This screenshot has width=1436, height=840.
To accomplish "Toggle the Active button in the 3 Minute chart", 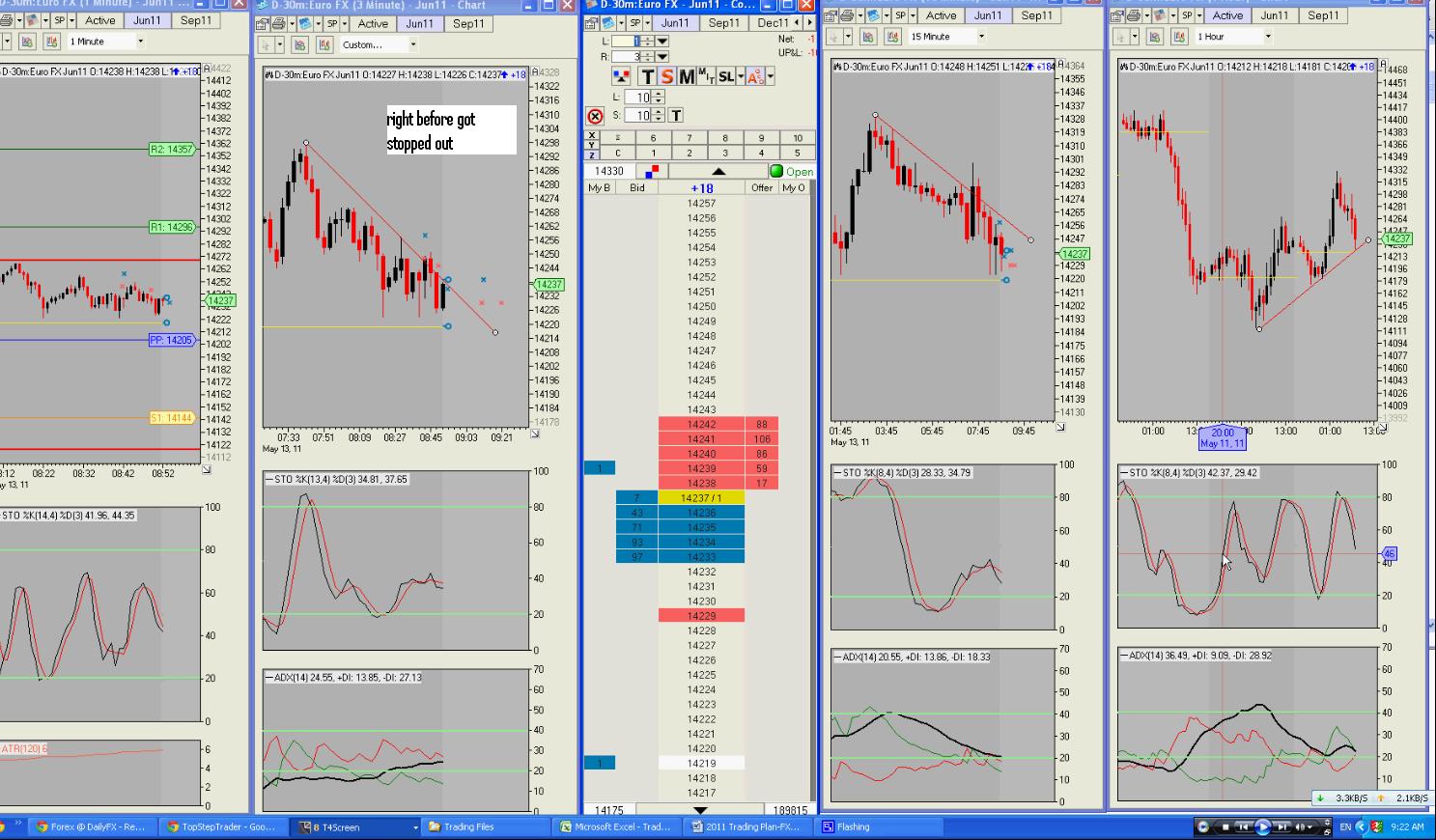I will coord(373,24).
